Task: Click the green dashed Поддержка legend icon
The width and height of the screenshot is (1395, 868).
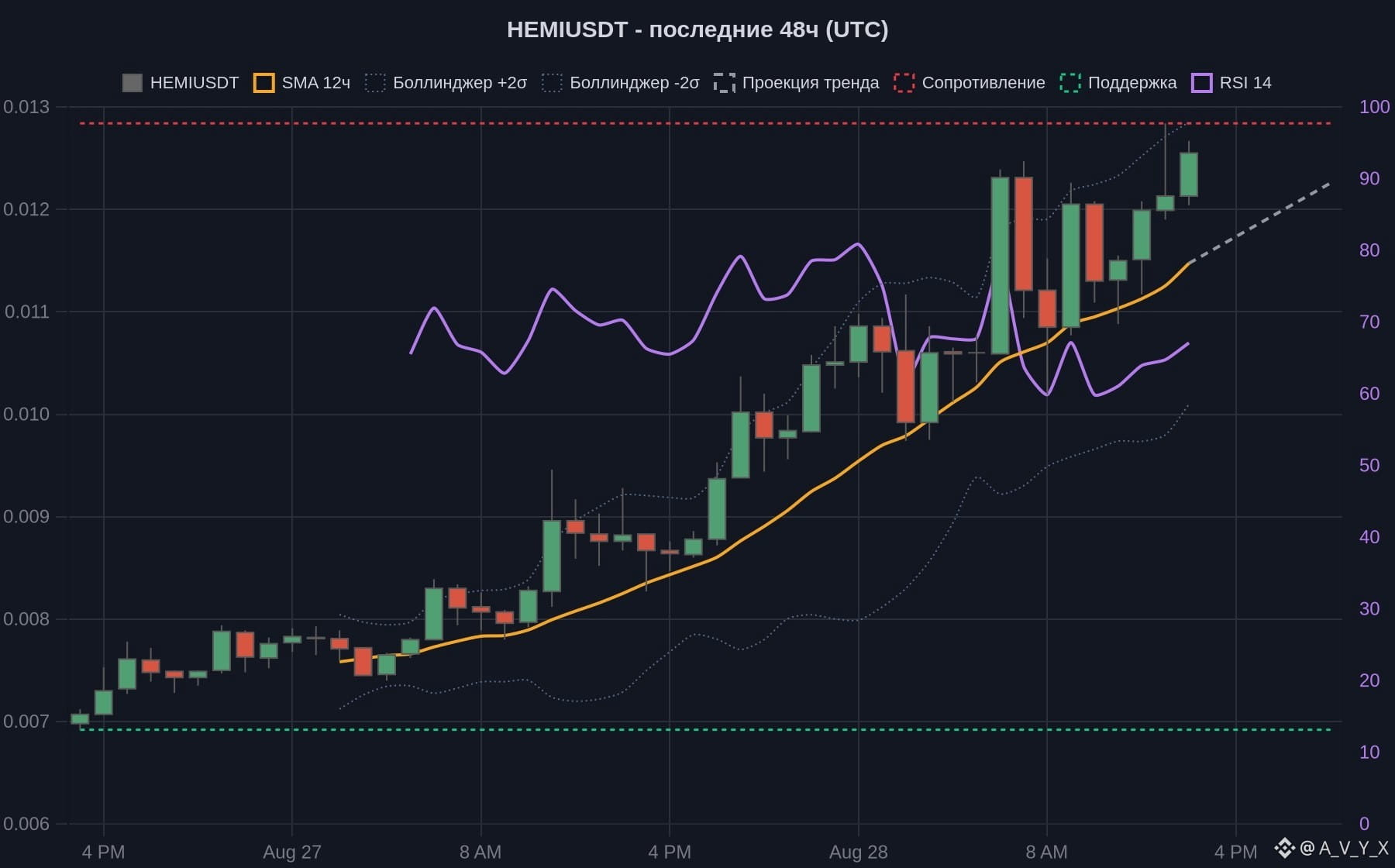Action: (1070, 83)
